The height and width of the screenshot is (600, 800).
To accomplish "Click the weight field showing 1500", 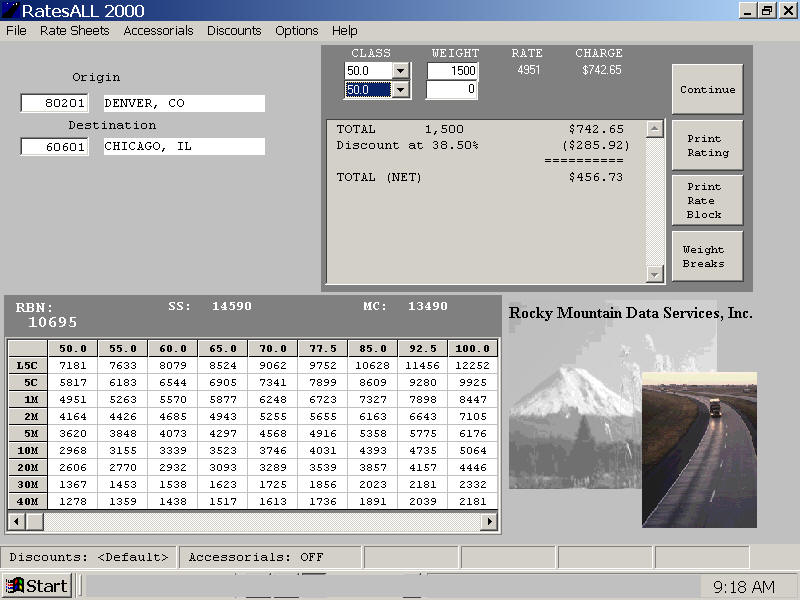I will (x=452, y=71).
